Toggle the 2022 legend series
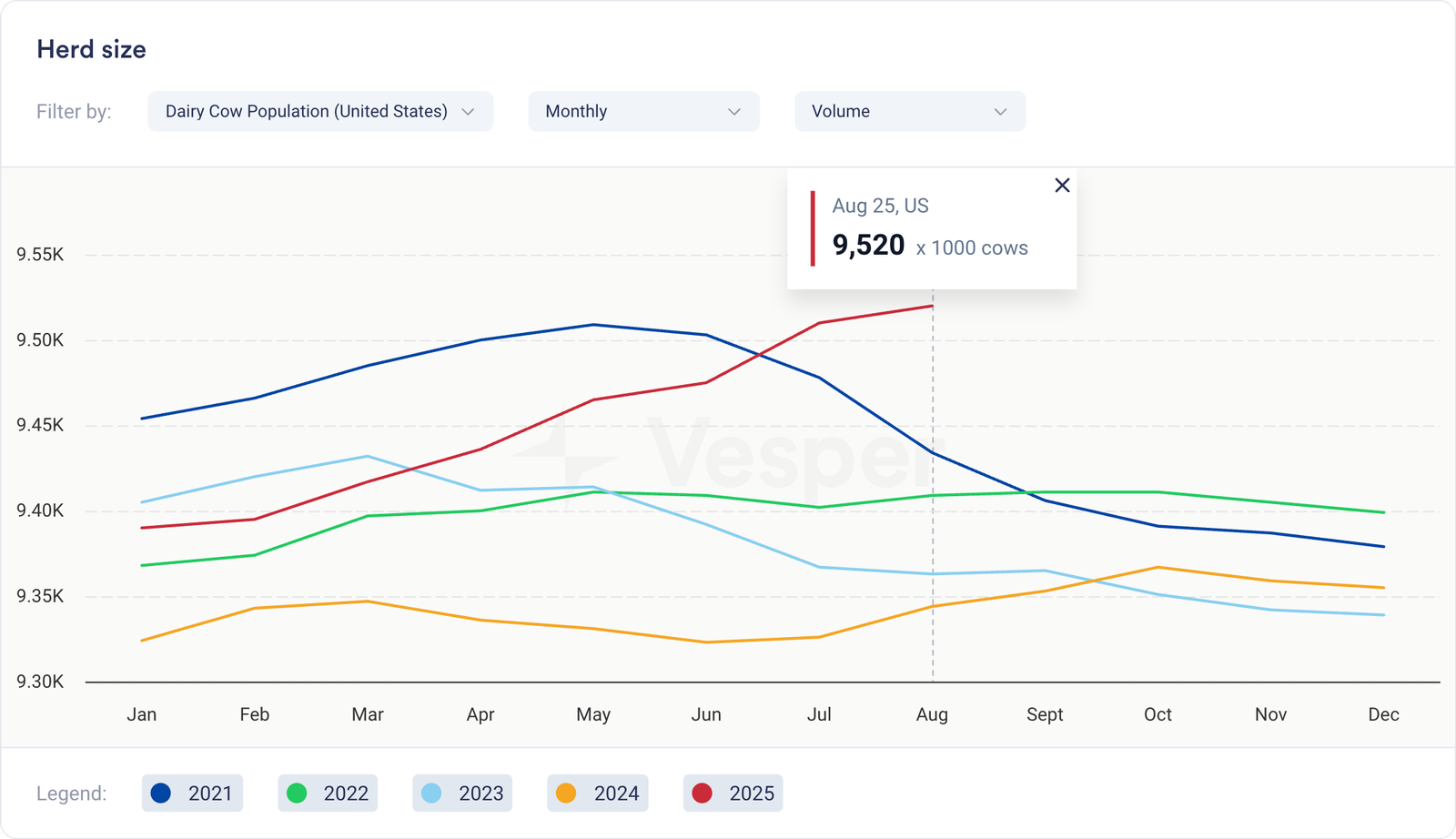The height and width of the screenshot is (839, 1456). 328,794
